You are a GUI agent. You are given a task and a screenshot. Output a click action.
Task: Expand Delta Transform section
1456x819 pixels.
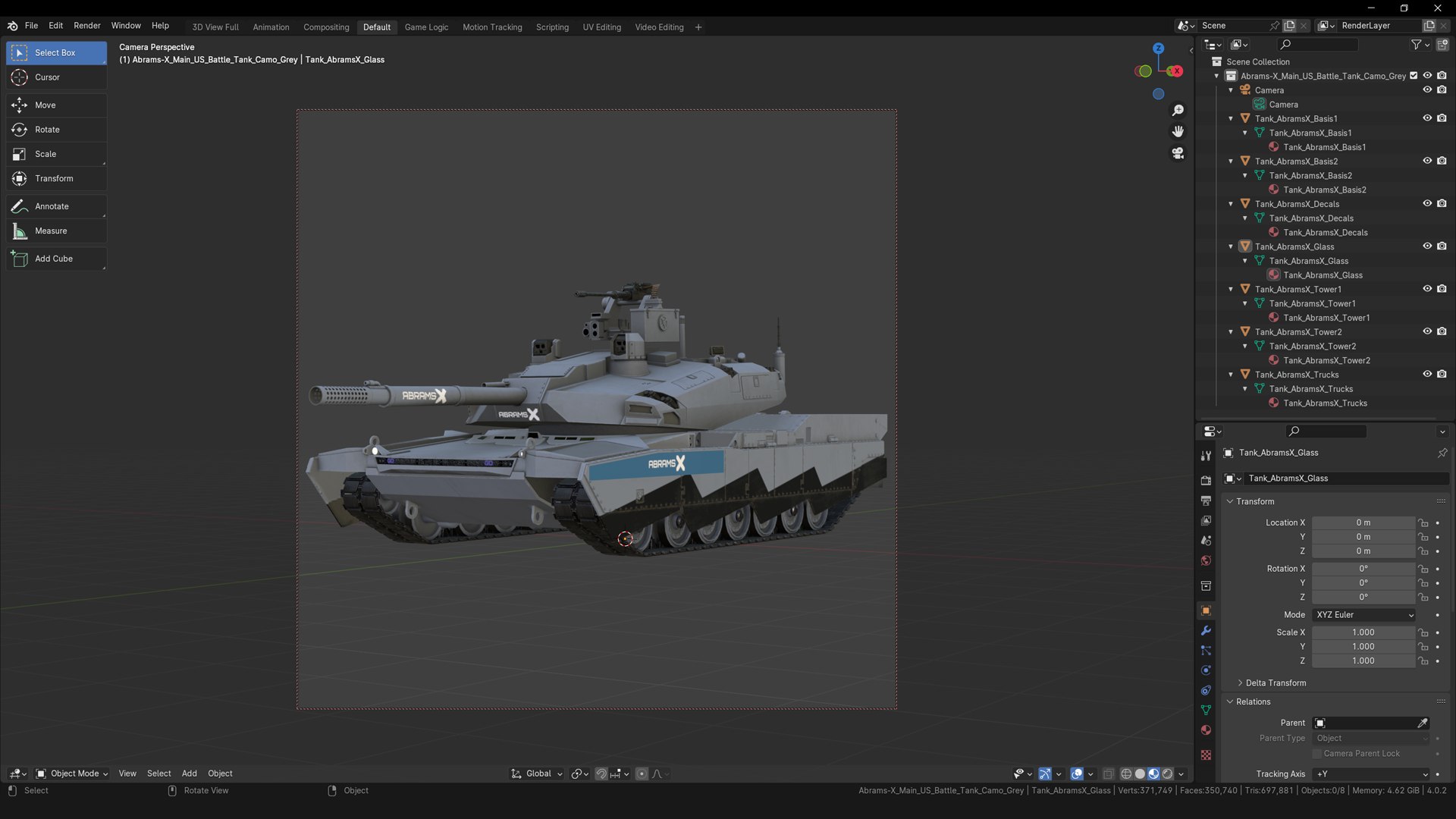point(1276,683)
